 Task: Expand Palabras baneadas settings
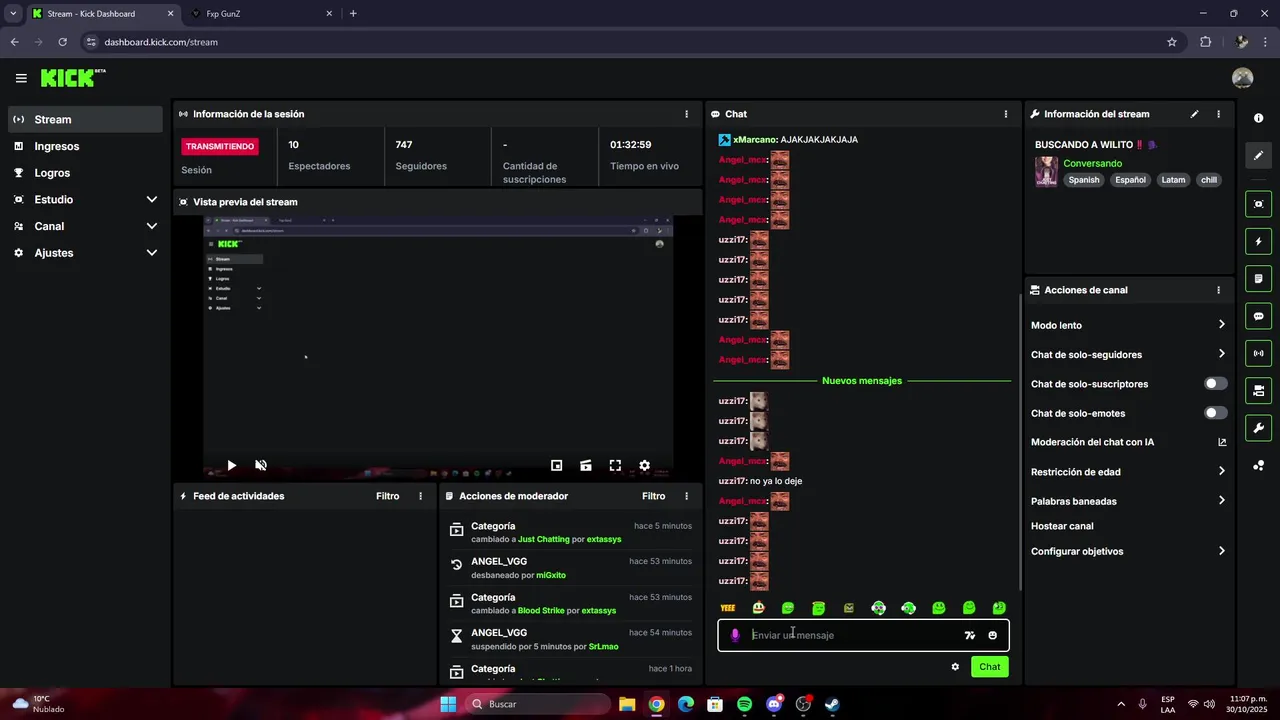tap(1128, 501)
